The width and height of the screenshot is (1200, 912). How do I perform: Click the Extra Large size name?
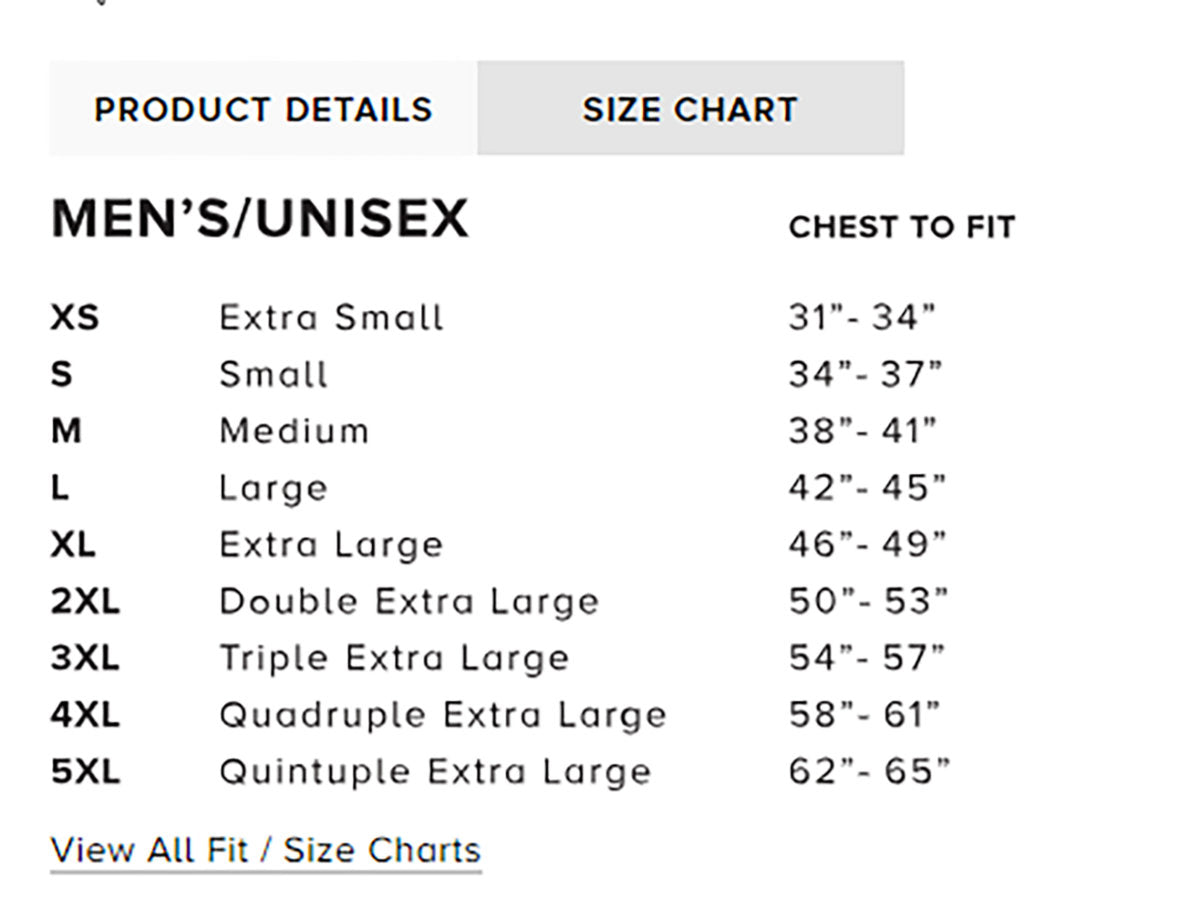[x=331, y=545]
